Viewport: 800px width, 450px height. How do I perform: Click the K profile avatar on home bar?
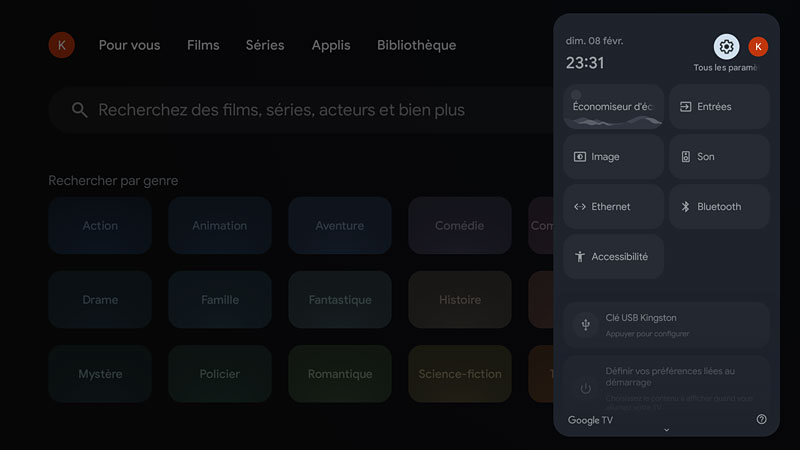(x=61, y=45)
